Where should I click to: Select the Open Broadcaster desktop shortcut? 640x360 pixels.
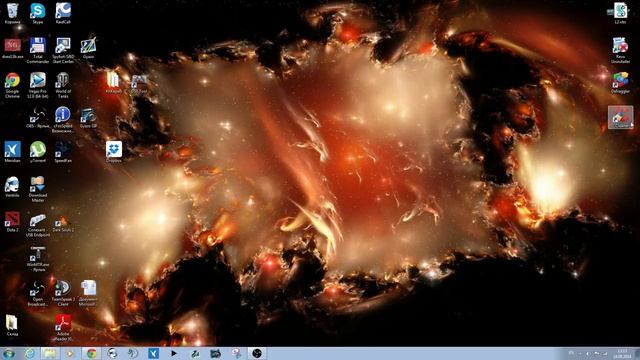click(38, 293)
